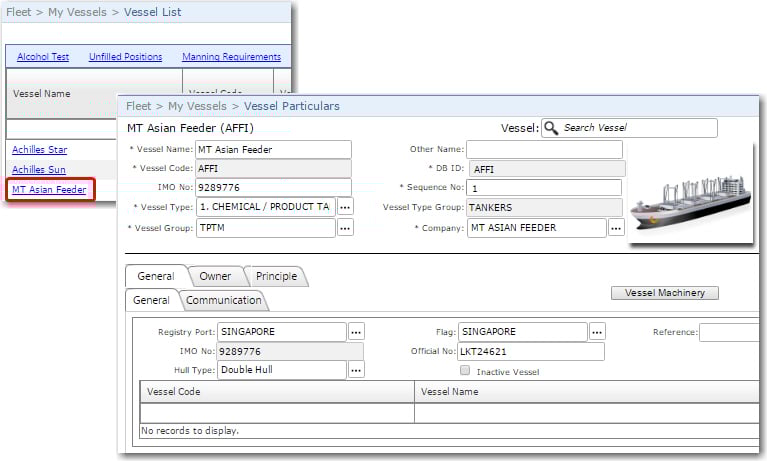This screenshot has height=461, width=767.
Task: Switch to the Principle tab
Action: 276,276
